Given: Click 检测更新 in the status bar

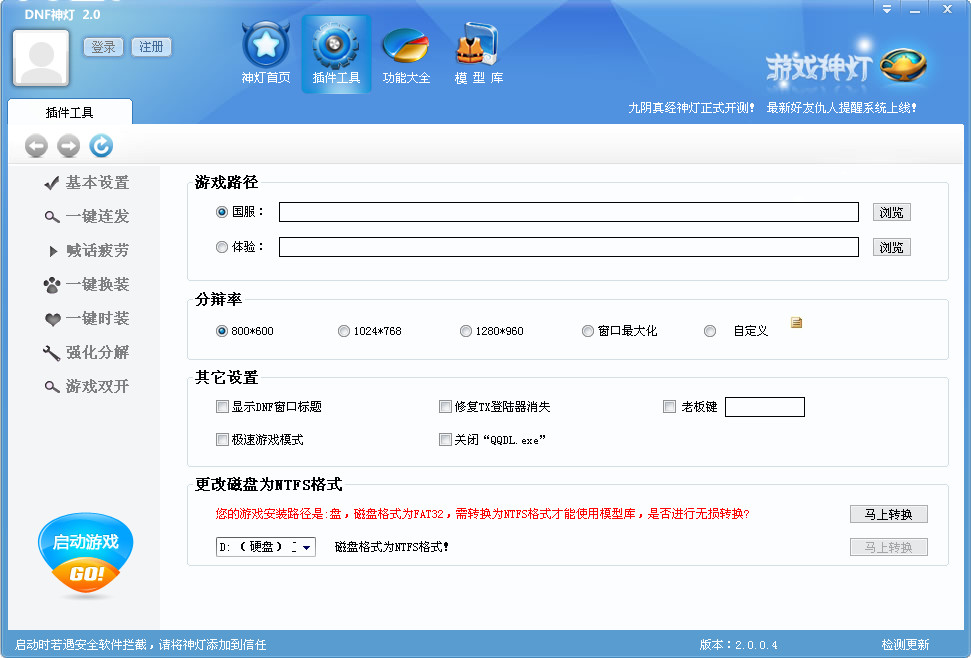Looking at the screenshot, I should (x=905, y=645).
